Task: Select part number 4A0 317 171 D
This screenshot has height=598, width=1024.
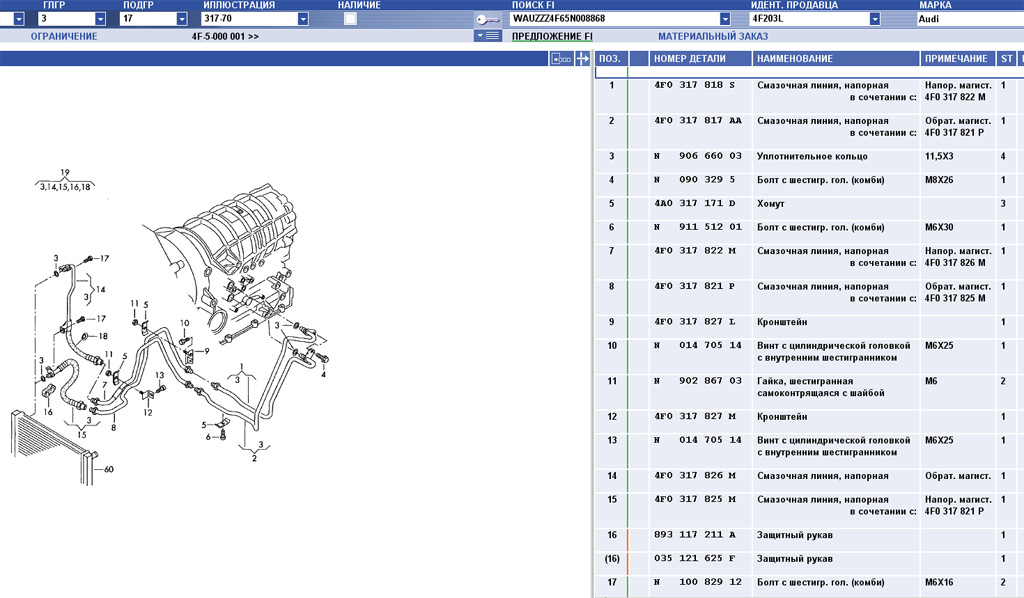Action: click(x=694, y=203)
